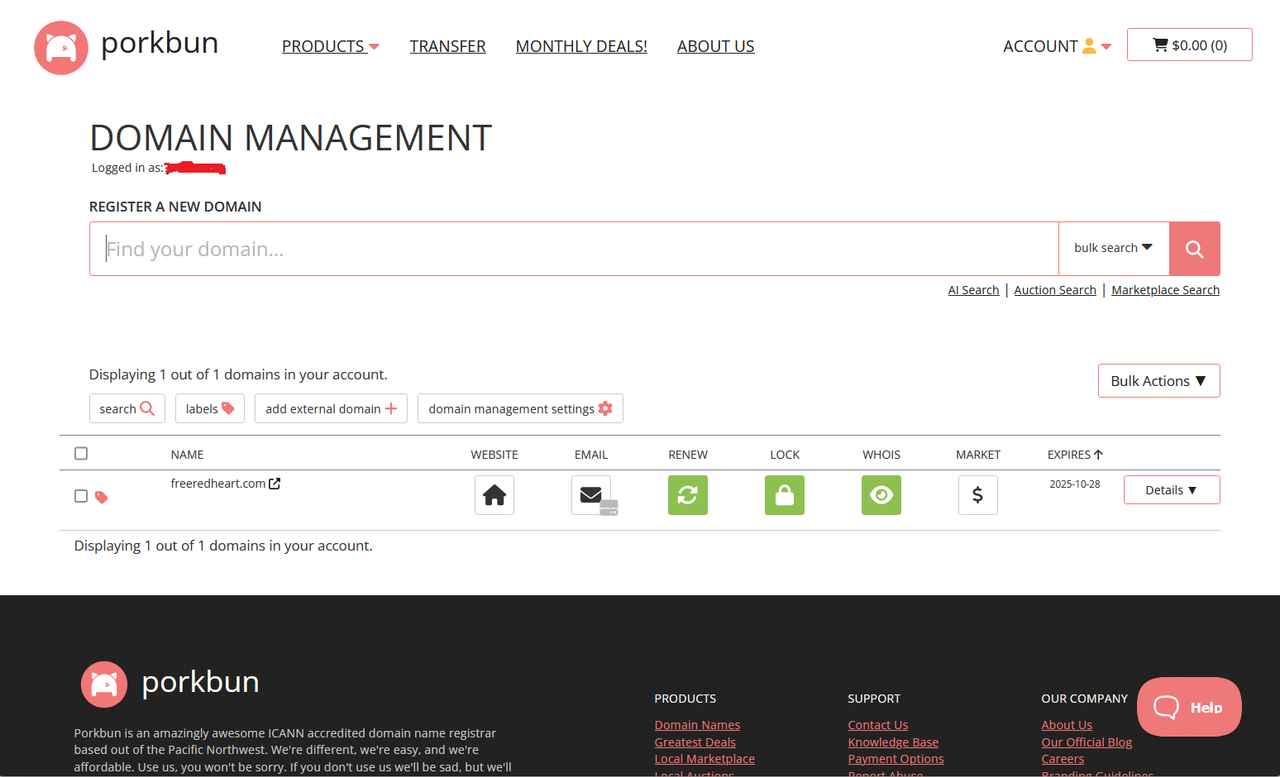Expand Details for freeredheart.com
The width and height of the screenshot is (1280, 777).
[1171, 490]
